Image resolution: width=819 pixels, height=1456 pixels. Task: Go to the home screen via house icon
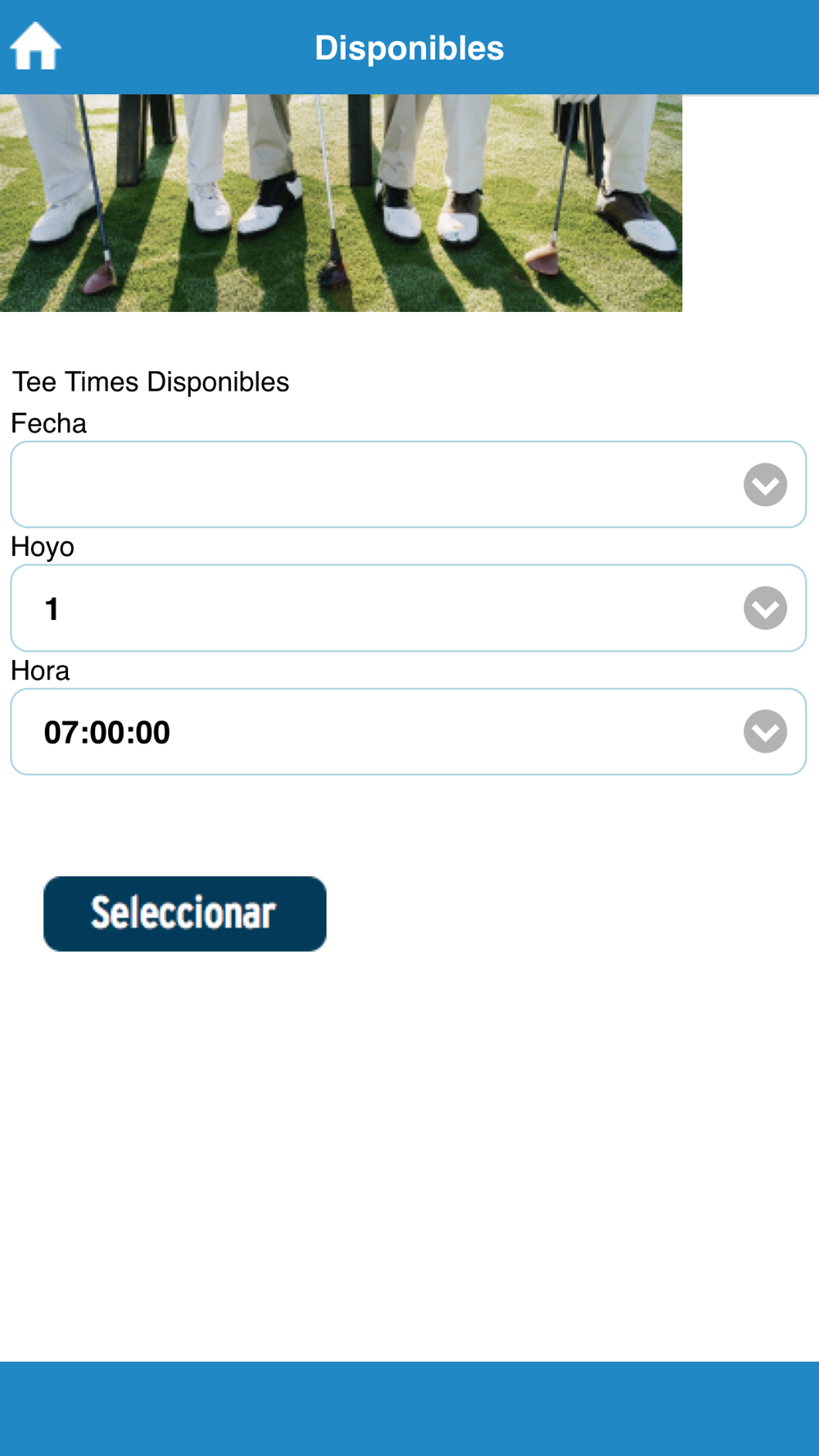coord(35,47)
